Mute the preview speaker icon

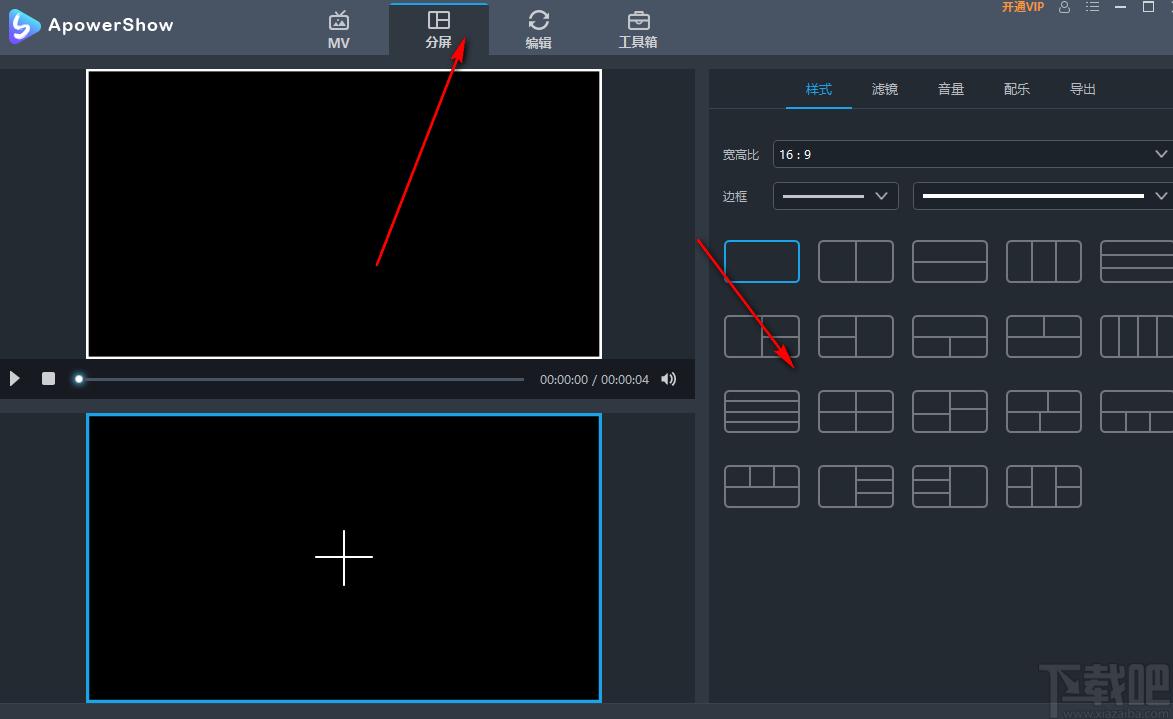(x=669, y=379)
